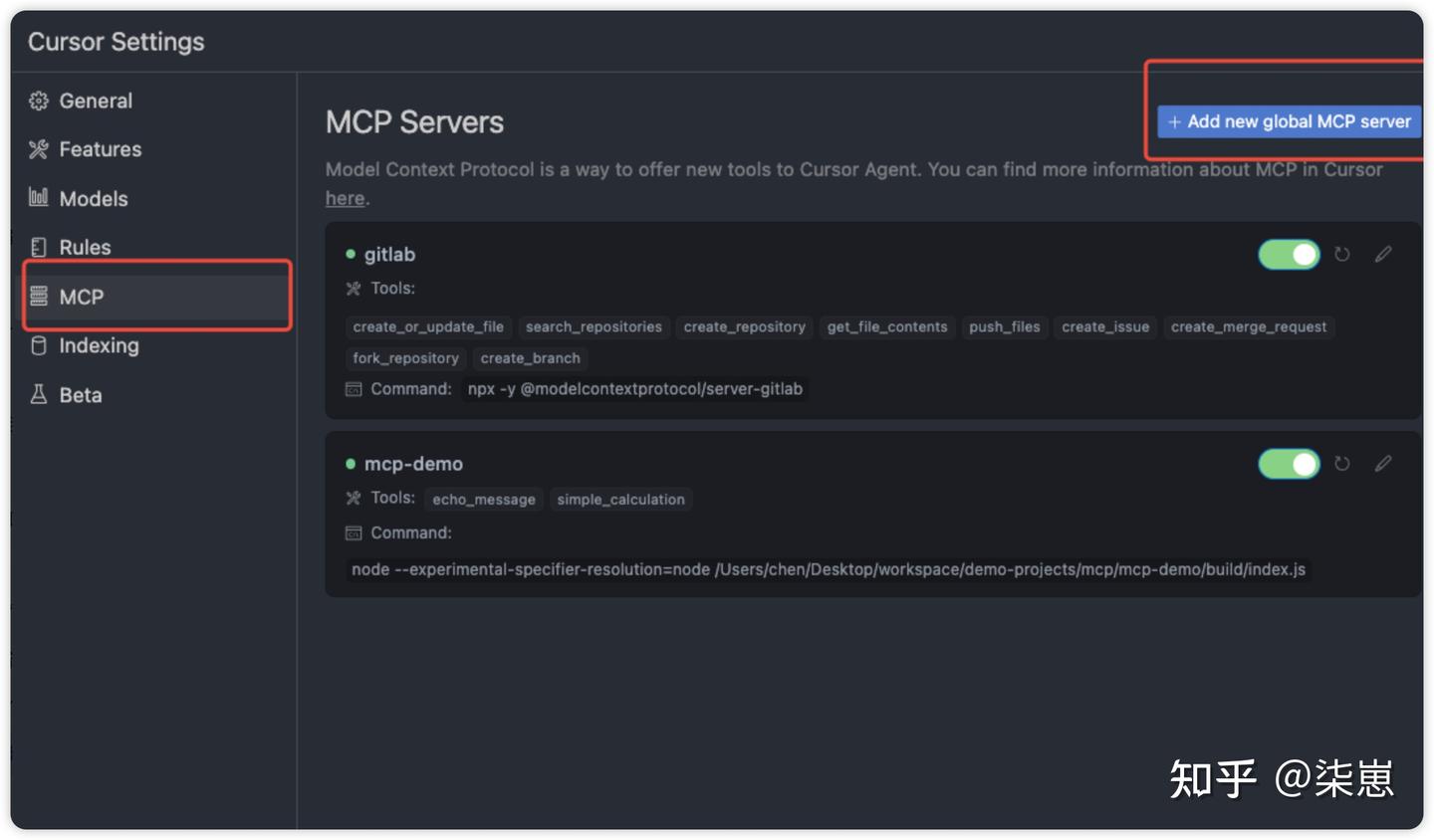This screenshot has height=840, width=1434.
Task: Click Add new global MCP server
Action: [x=1288, y=121]
